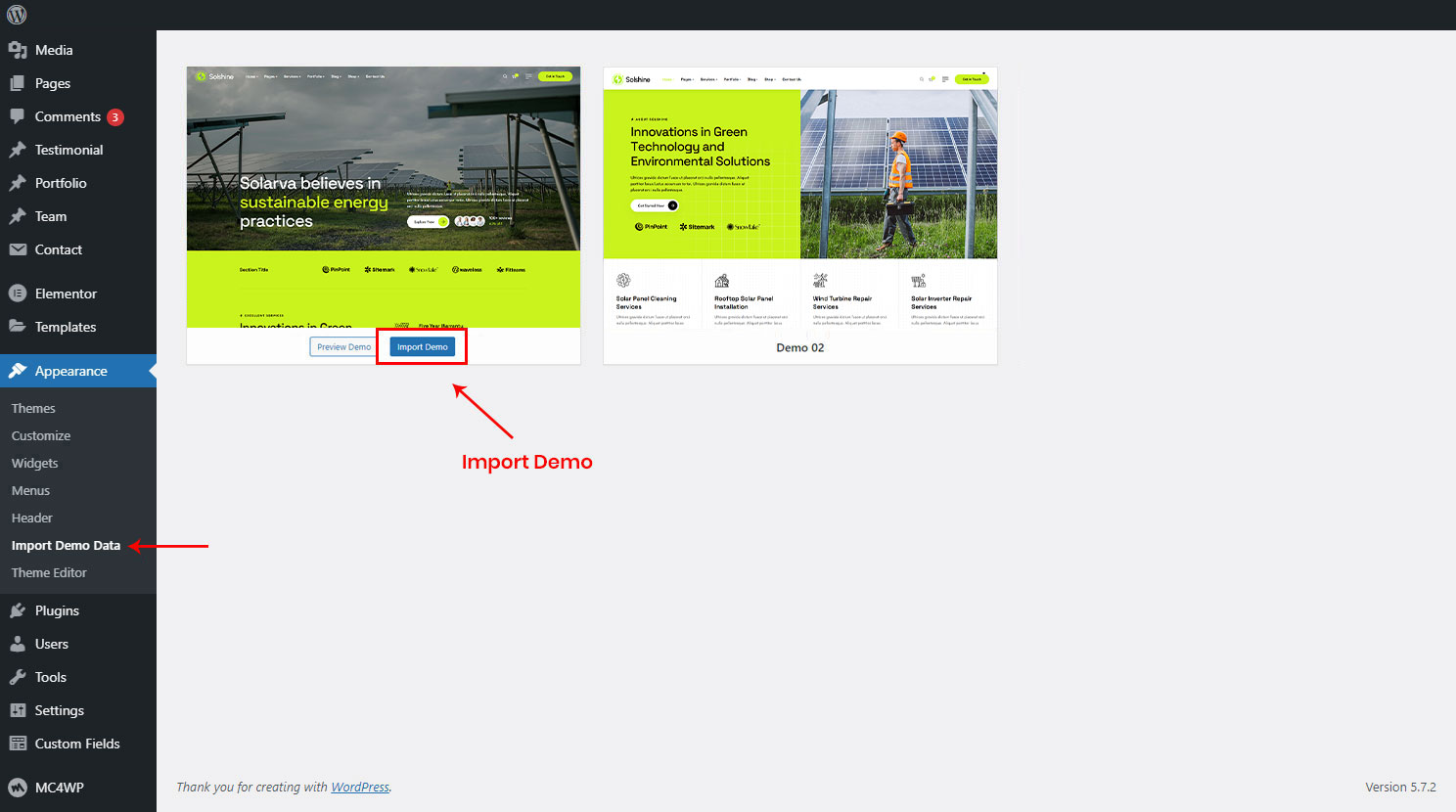Click the Elementor icon in sidebar
Viewport: 1456px width, 812px height.
click(18, 293)
